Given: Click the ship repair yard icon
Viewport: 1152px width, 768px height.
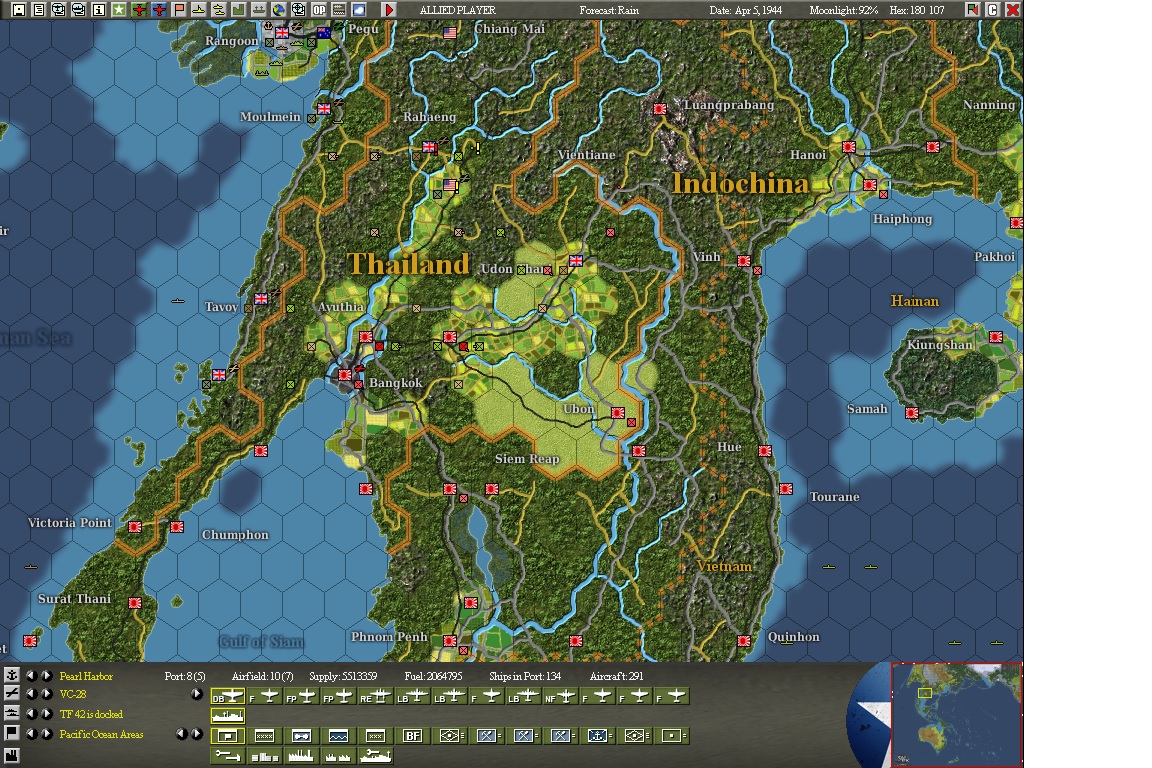Looking at the screenshot, I should click(375, 756).
